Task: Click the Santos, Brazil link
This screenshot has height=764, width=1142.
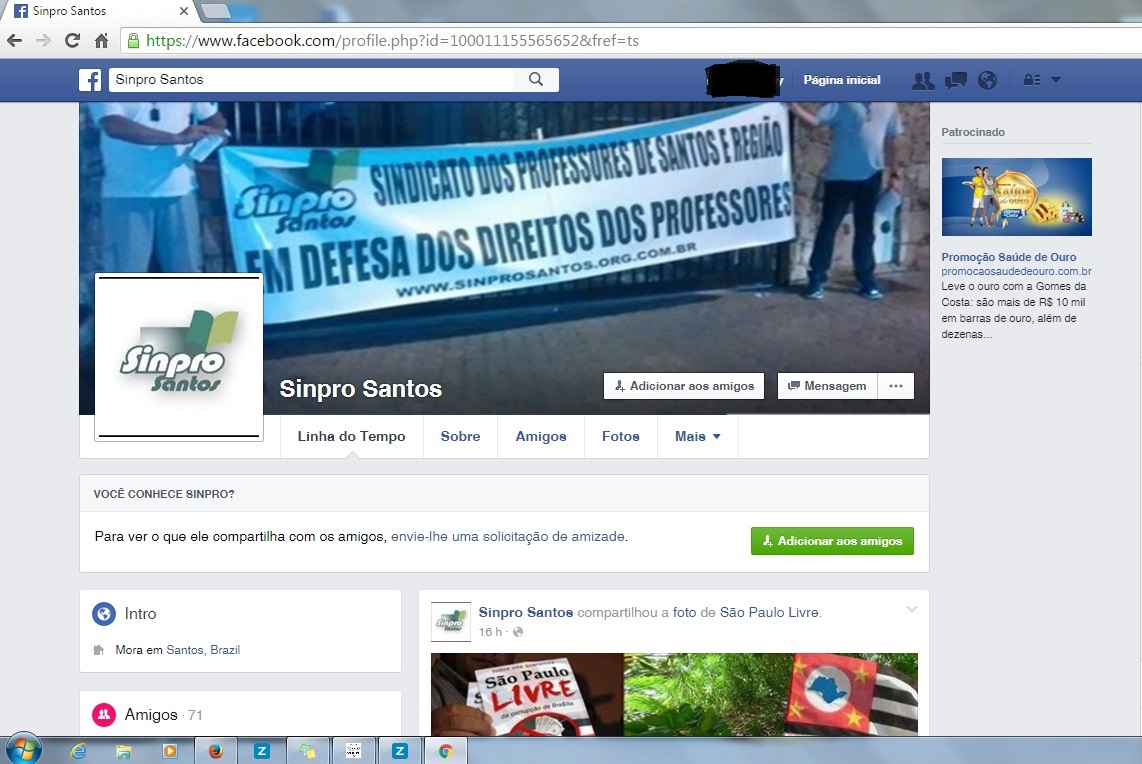Action: coord(203,650)
